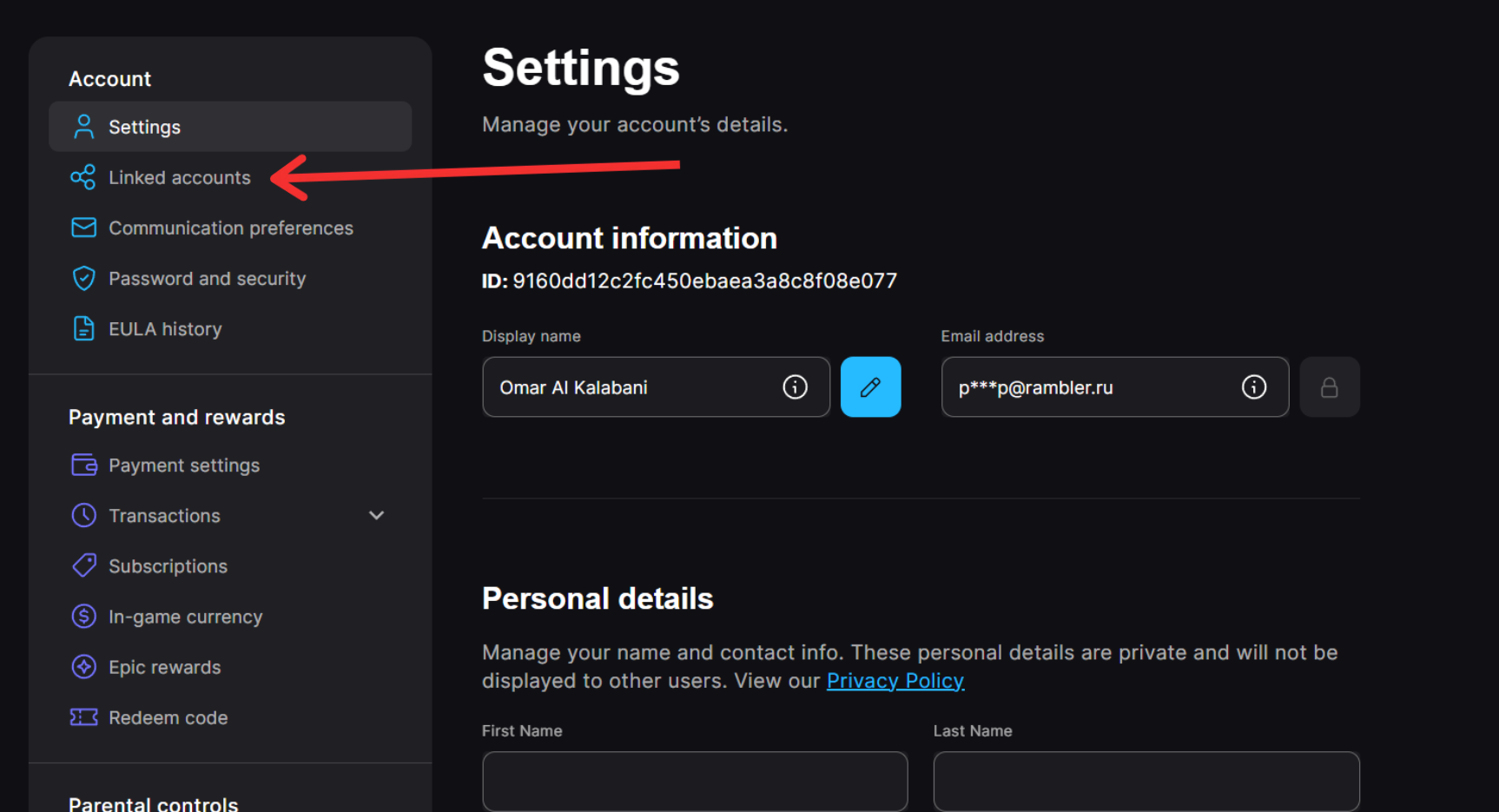This screenshot has width=1499, height=812.
Task: Open the Privacy Policy link
Action: 895,681
